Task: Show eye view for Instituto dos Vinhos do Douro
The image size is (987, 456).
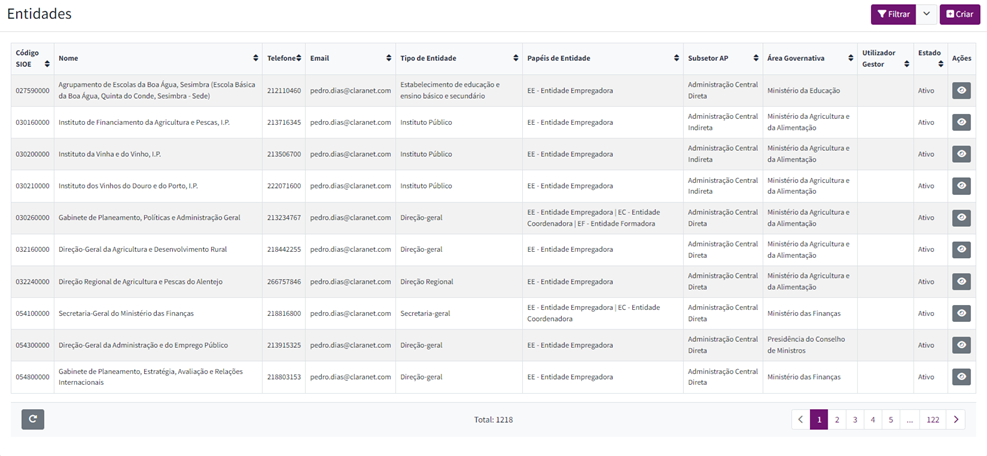Action: tap(961, 186)
